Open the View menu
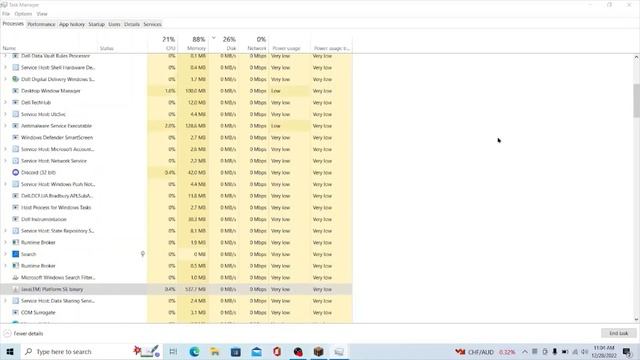Image resolution: width=640 pixels, height=360 pixels. tap(42, 14)
